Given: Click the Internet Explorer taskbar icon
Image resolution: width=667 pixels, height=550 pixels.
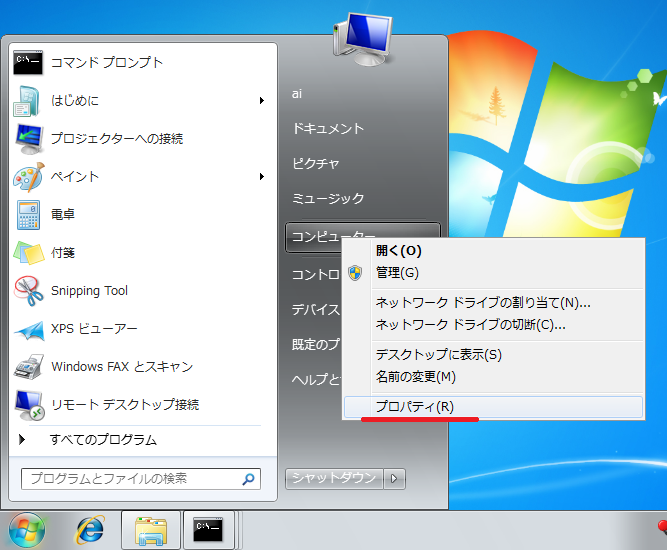Looking at the screenshot, I should [90, 530].
